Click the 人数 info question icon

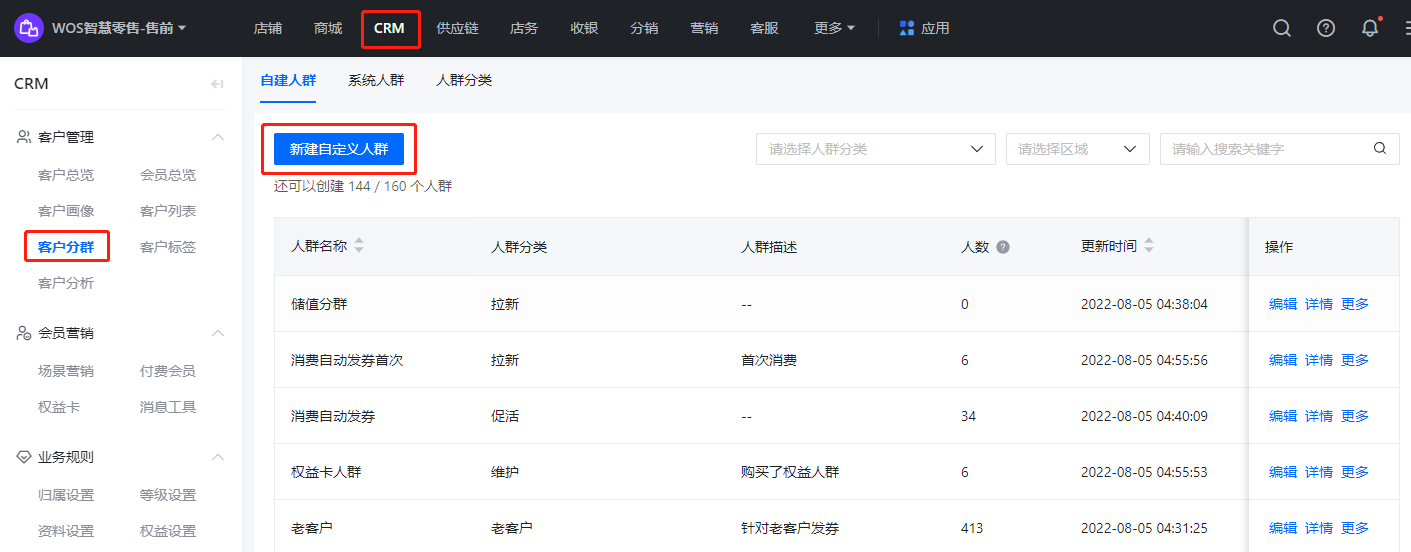pos(1003,247)
